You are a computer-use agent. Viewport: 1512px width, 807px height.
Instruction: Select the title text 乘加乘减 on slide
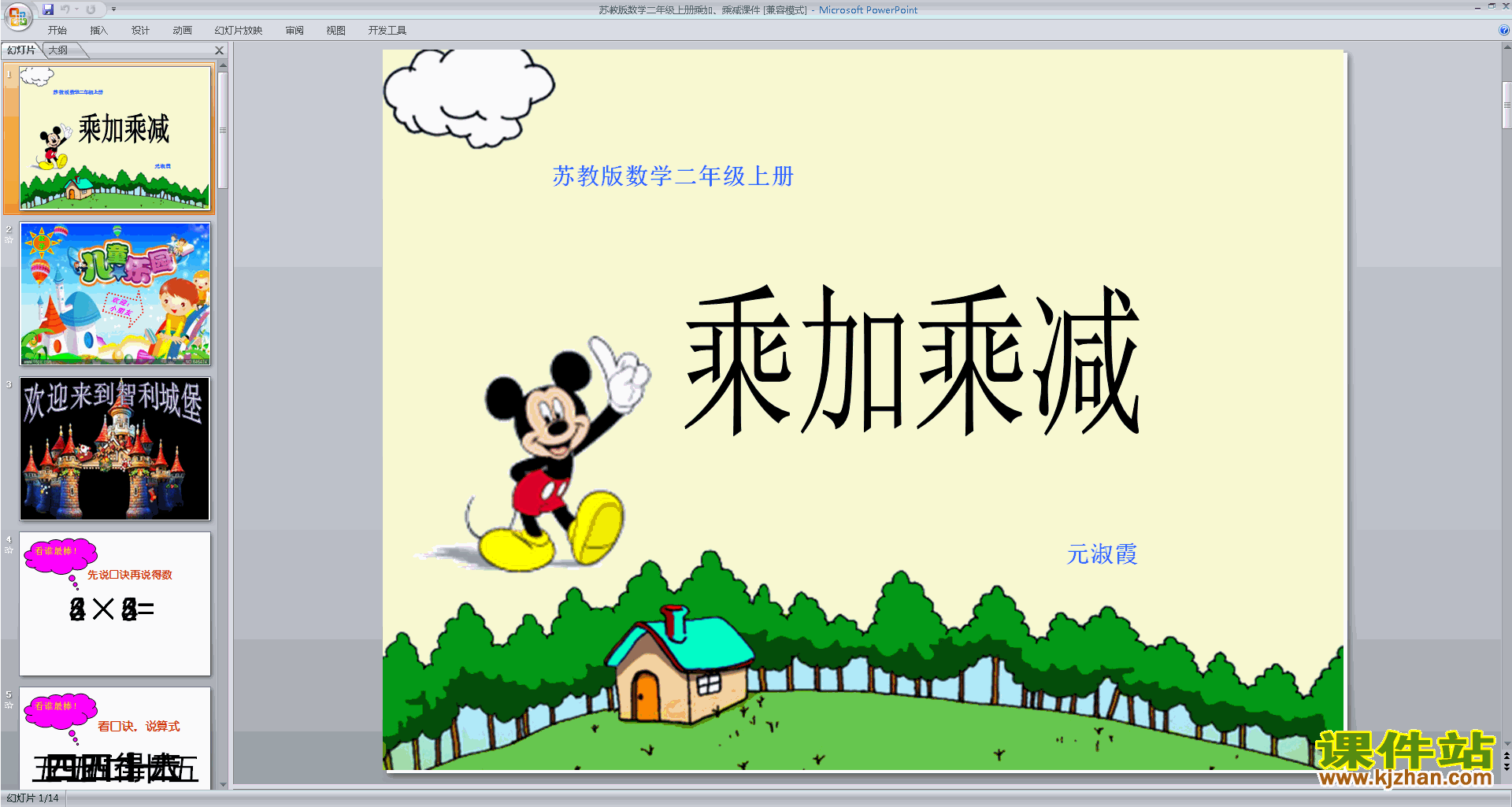click(913, 361)
